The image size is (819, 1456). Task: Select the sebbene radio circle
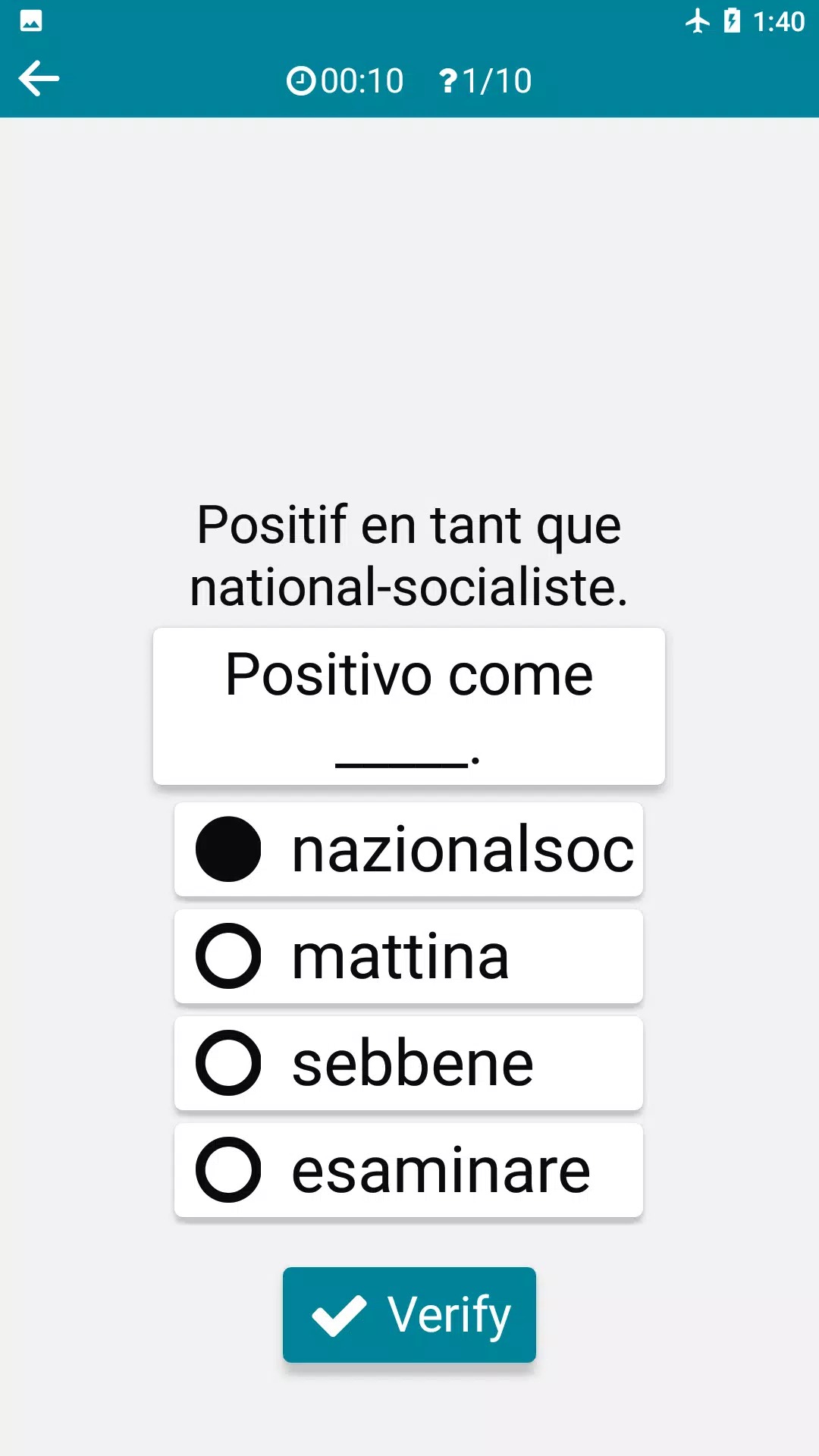pos(228,1063)
